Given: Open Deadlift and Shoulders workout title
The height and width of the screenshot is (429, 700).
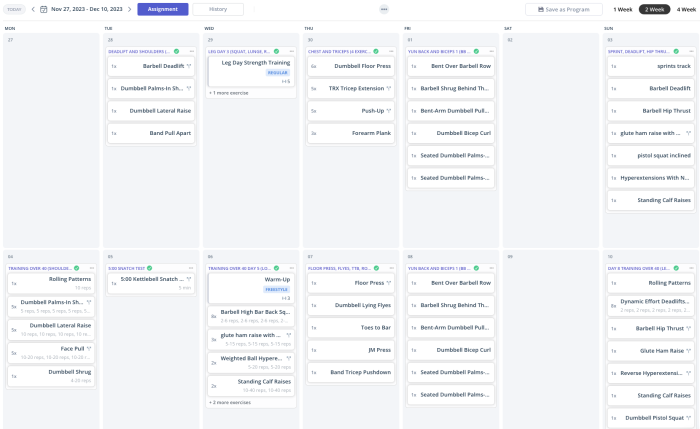Looking at the screenshot, I should coord(139,52).
